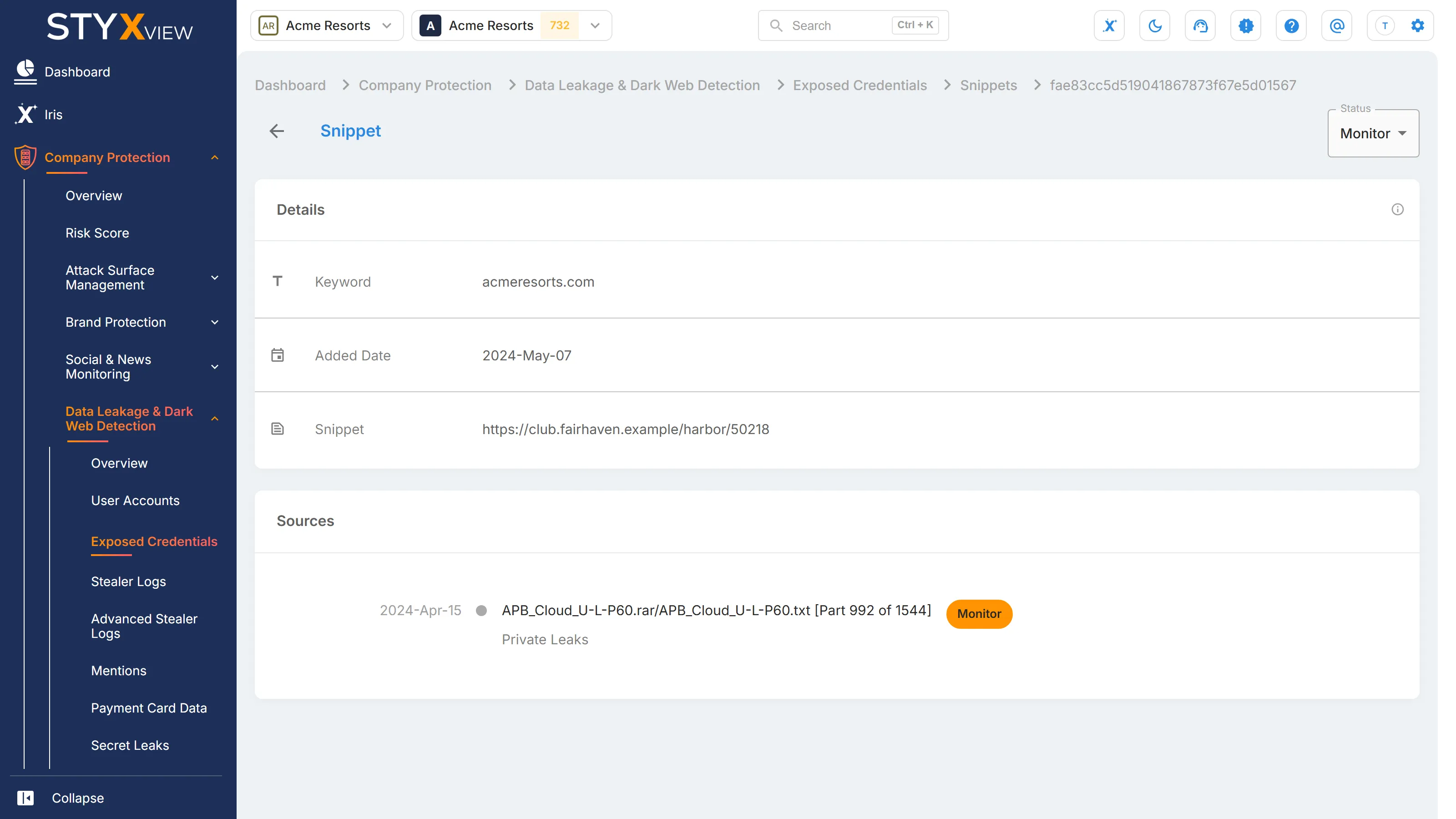The height and width of the screenshot is (819, 1456).
Task: Click the Details info icon
Action: [x=1397, y=210]
